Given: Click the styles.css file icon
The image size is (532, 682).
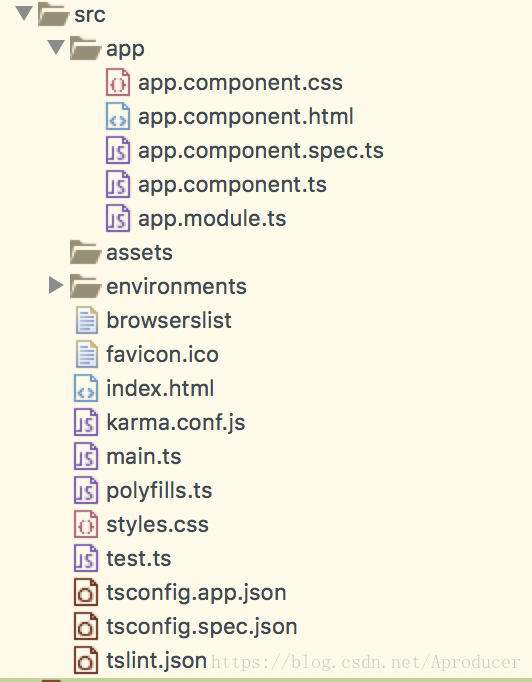Looking at the screenshot, I should 86,524.
